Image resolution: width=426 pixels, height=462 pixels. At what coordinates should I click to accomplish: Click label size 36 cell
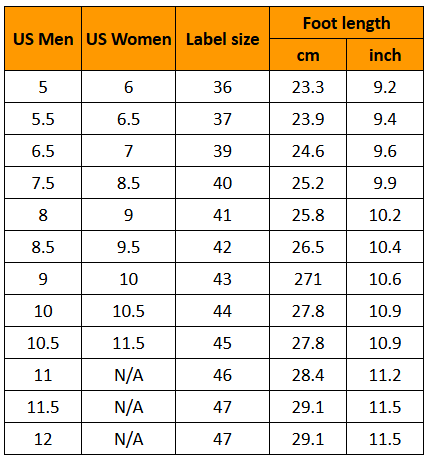[x=222, y=87]
